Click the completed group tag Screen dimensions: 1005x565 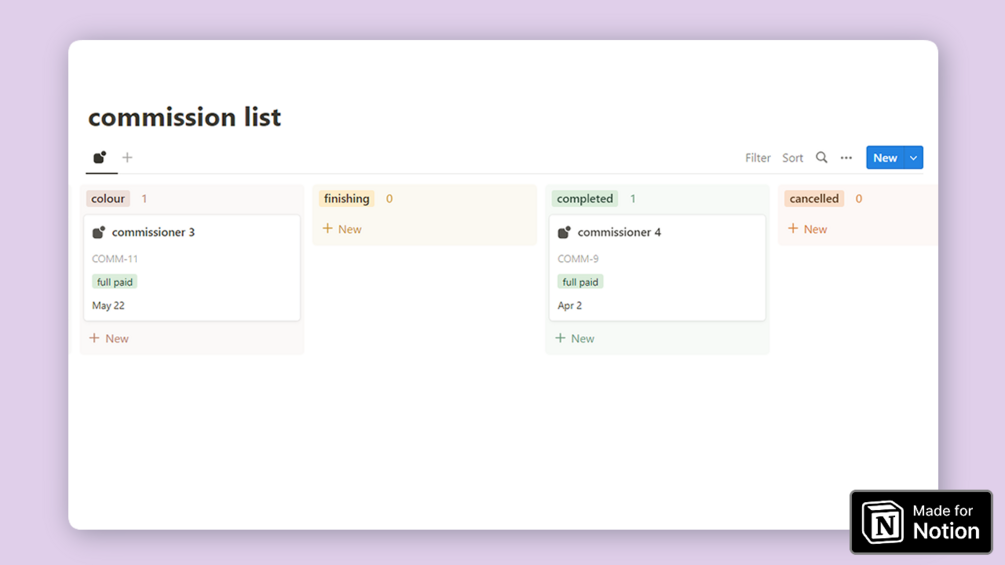585,199
